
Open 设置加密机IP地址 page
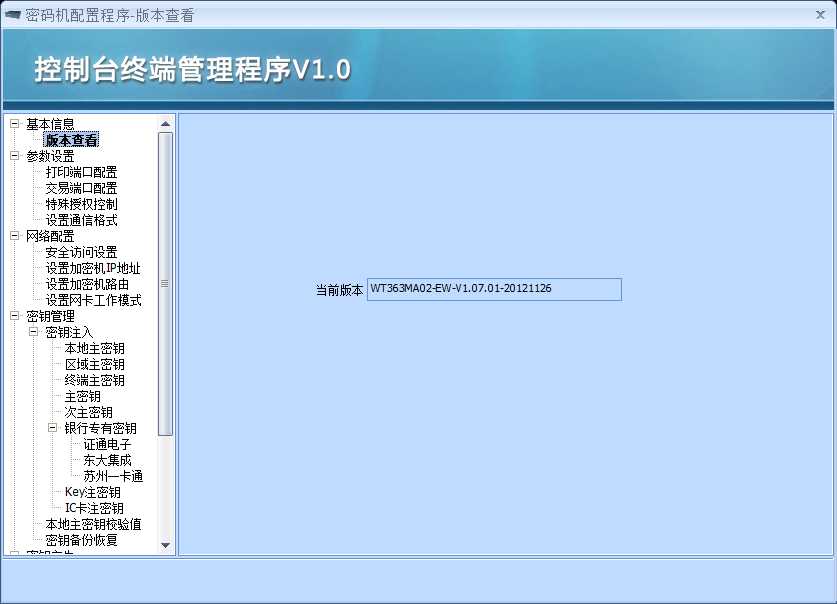click(93, 268)
